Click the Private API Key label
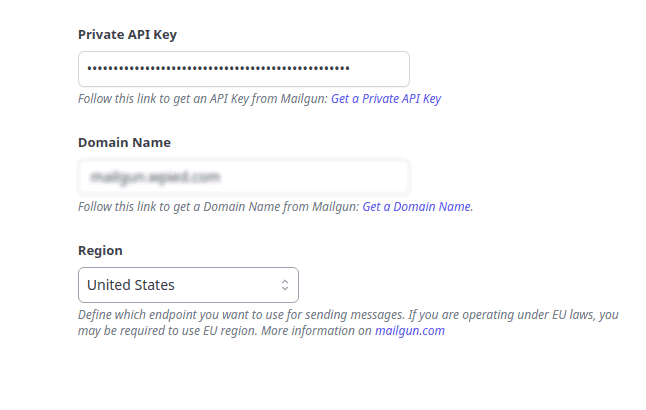 tap(127, 35)
